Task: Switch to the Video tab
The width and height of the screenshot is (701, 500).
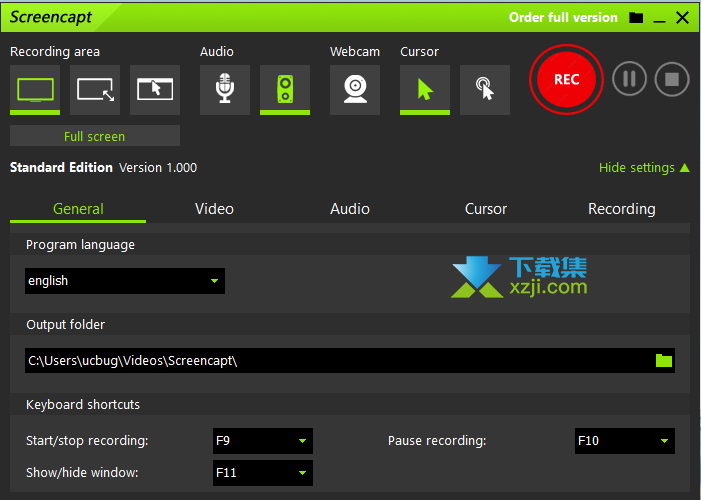Action: pyautogui.click(x=214, y=209)
